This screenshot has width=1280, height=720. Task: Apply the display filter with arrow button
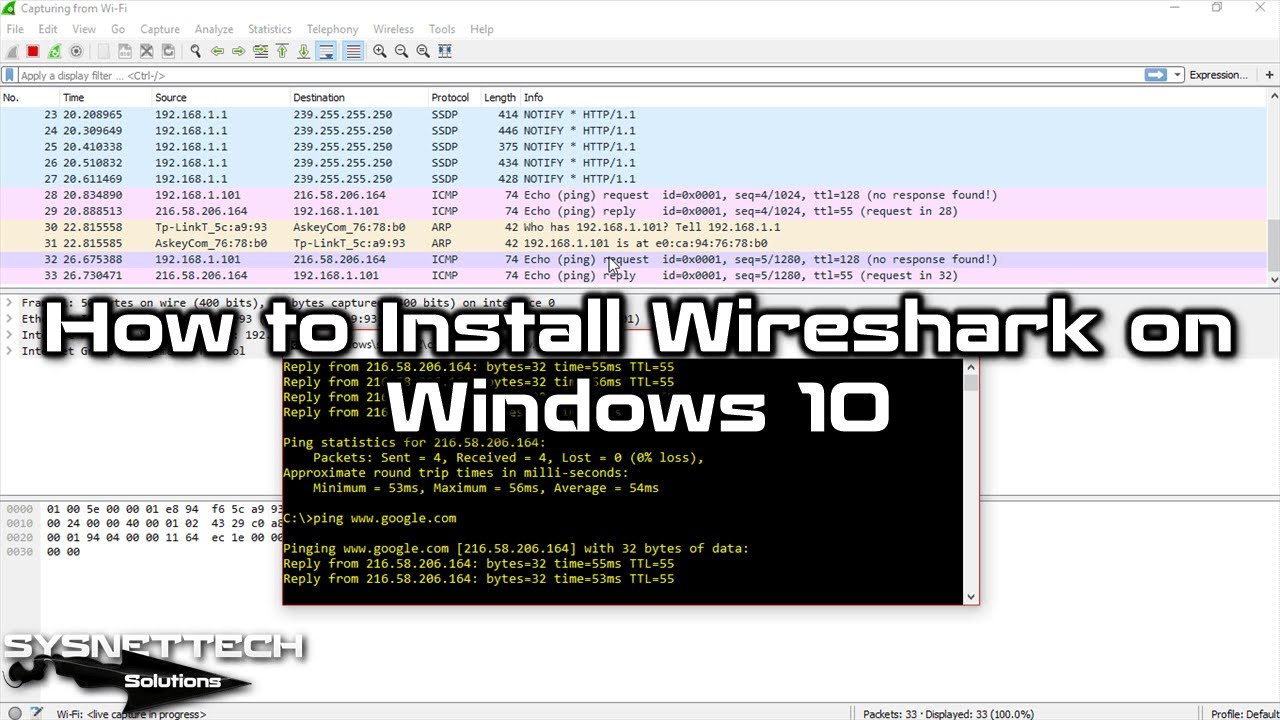1156,75
